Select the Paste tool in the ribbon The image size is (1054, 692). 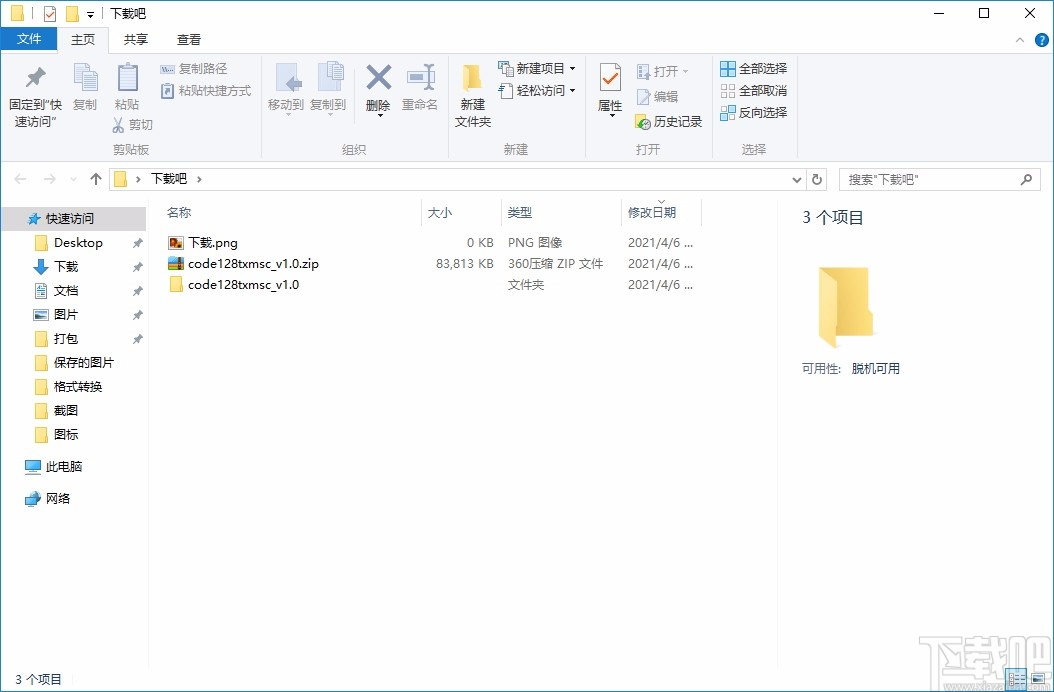pyautogui.click(x=127, y=90)
